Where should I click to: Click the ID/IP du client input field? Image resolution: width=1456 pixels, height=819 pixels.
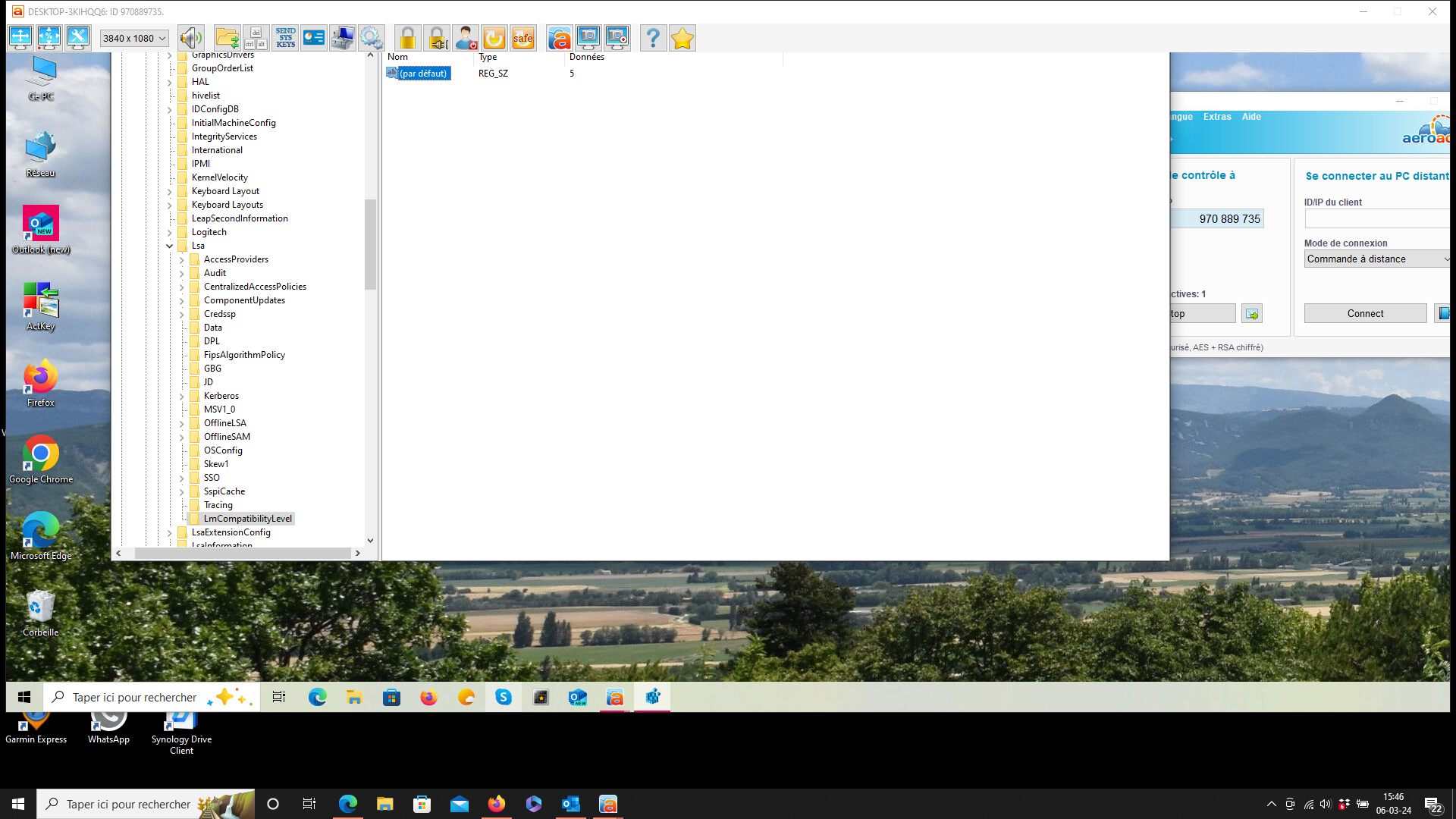click(x=1376, y=219)
